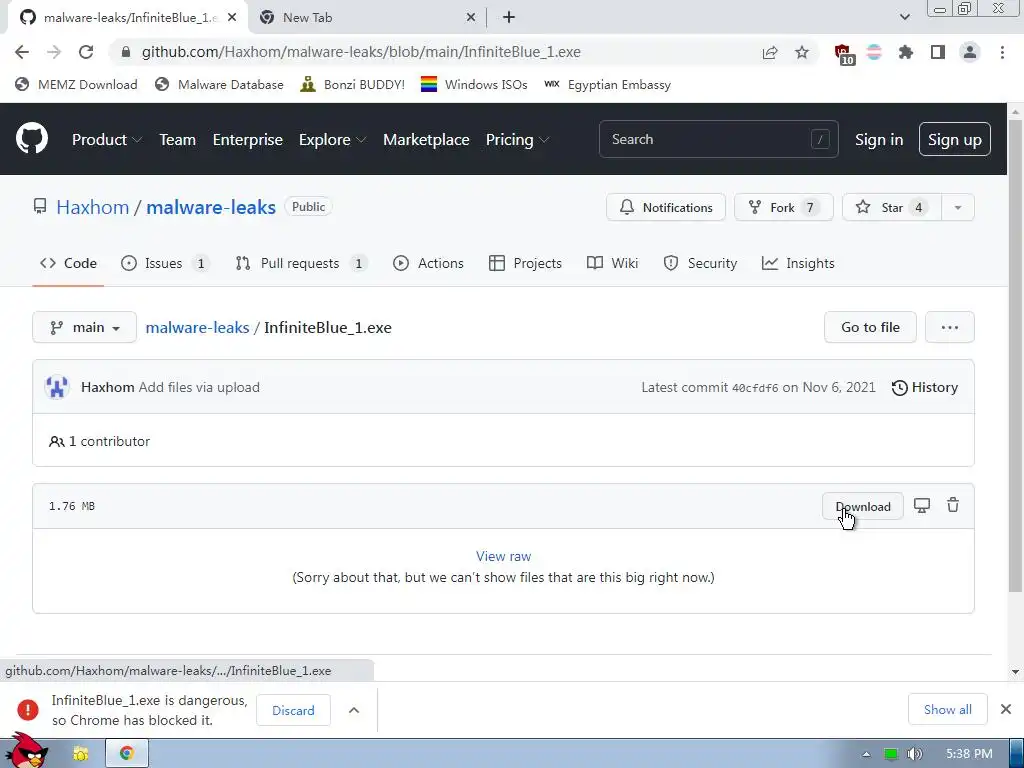Open History of the file

[x=925, y=387]
